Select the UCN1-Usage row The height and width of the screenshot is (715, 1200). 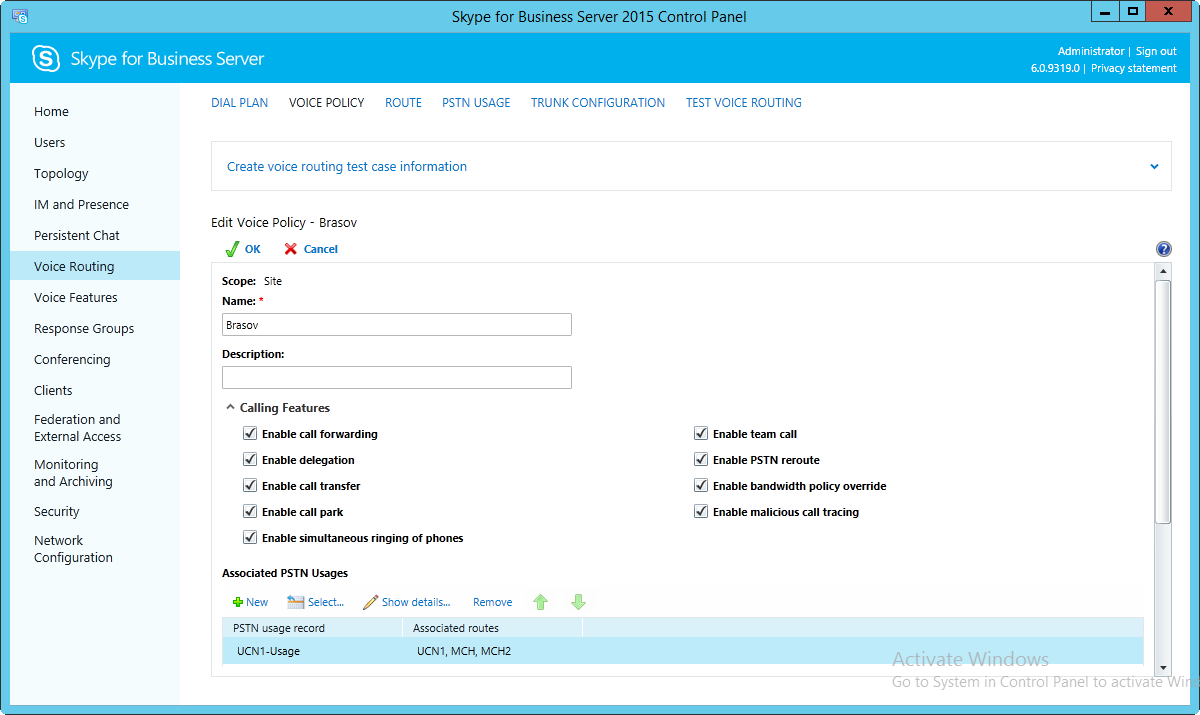point(683,651)
